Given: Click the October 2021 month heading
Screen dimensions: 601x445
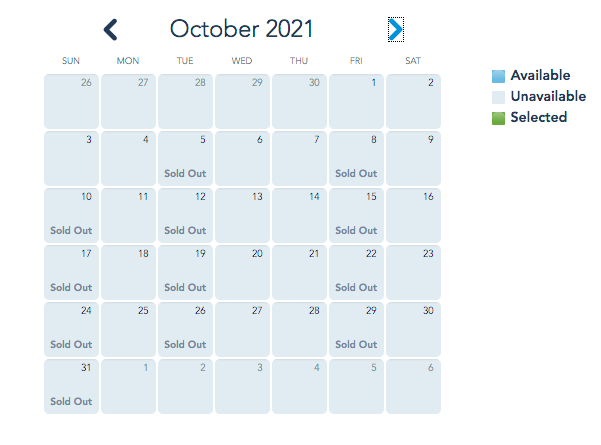Looking at the screenshot, I should pos(241,29).
